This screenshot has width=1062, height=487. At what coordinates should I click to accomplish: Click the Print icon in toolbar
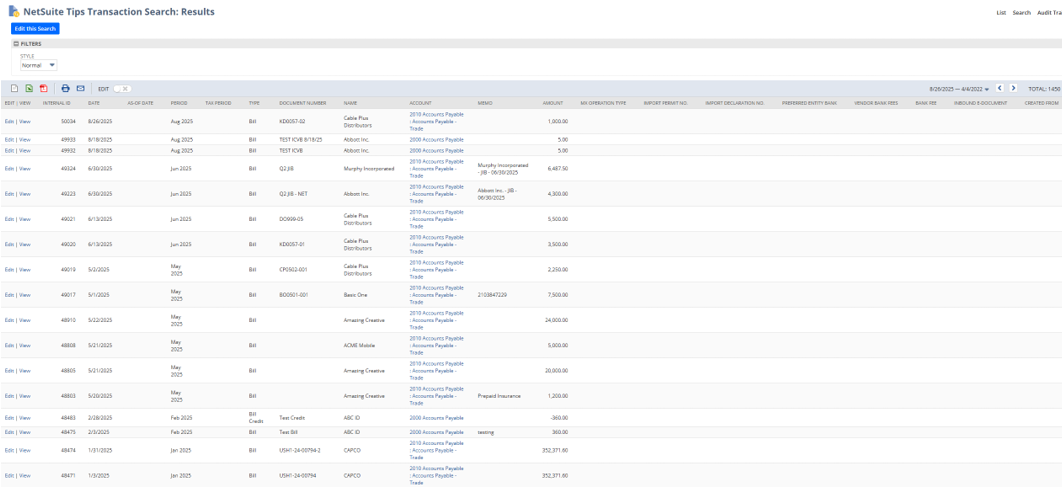(65, 88)
